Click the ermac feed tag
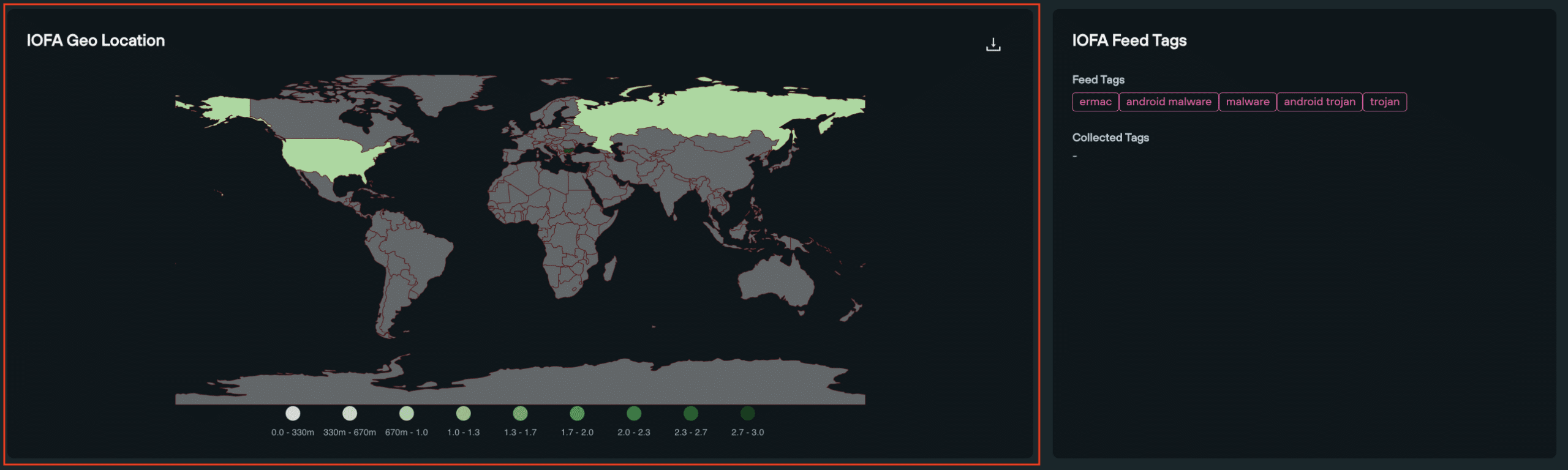 1095,102
